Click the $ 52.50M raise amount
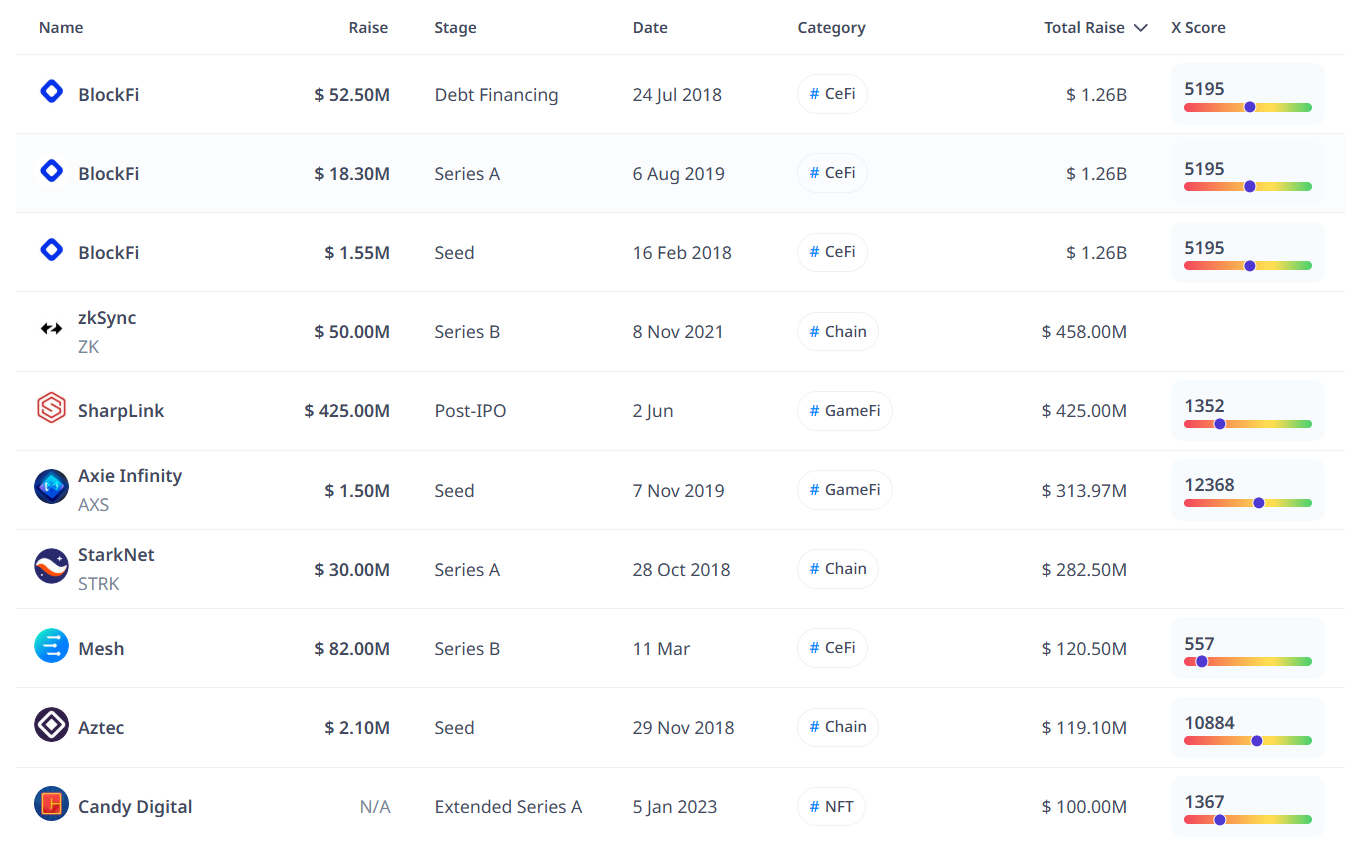This screenshot has height=846, width=1345. pos(352,95)
